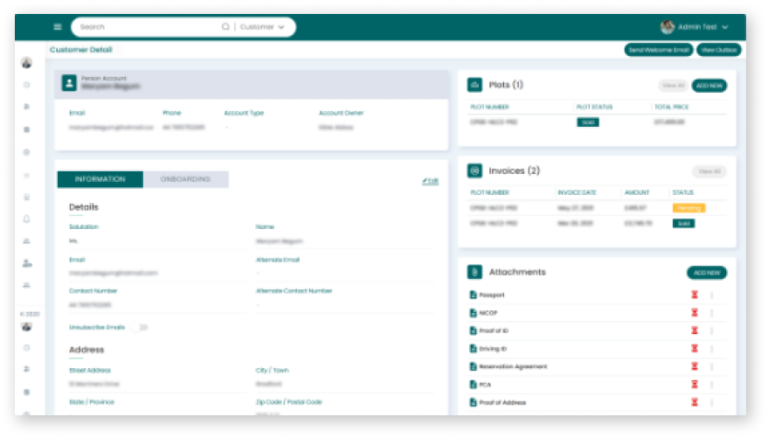Click the Plots panel icon

point(475,85)
